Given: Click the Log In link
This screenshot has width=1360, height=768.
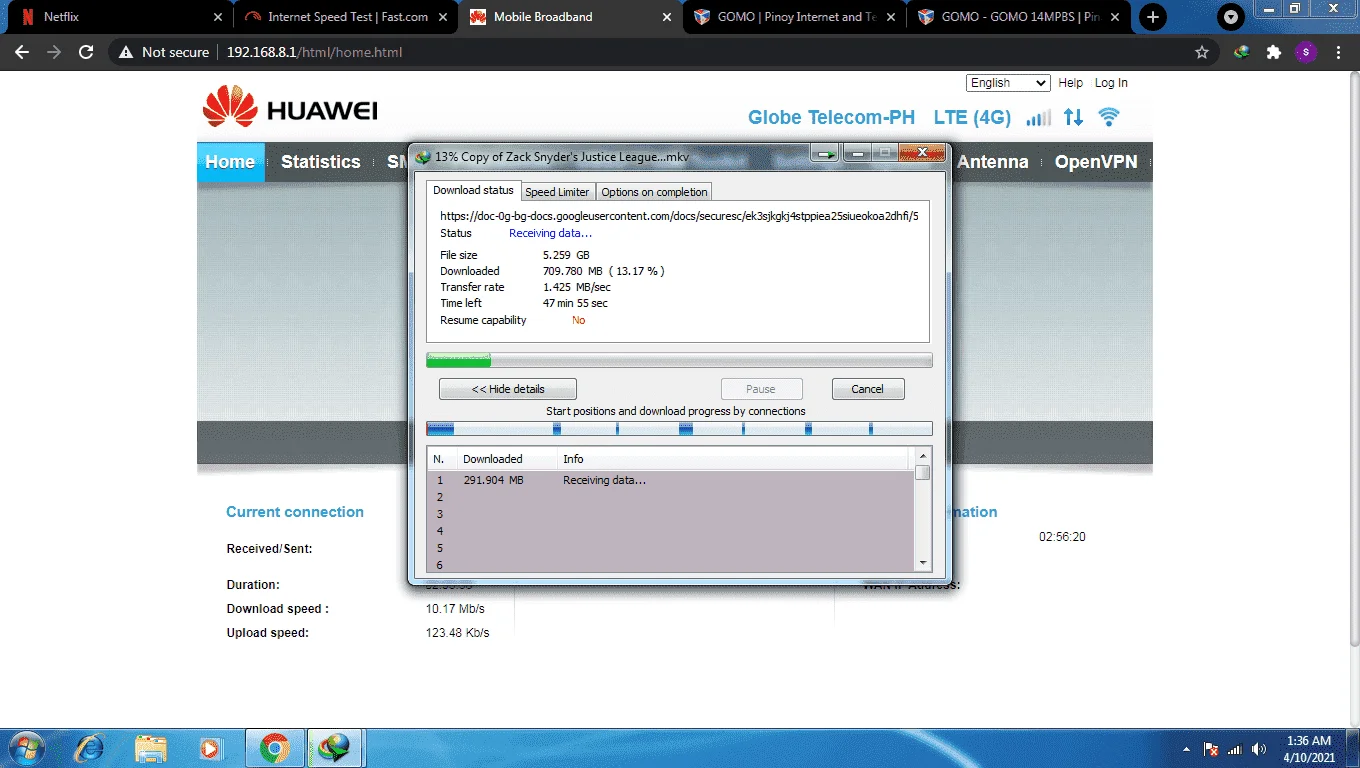Looking at the screenshot, I should click(x=1111, y=83).
